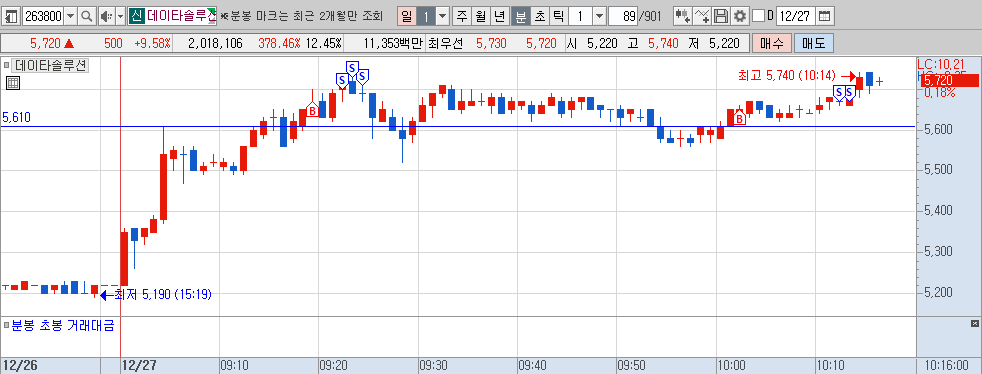Open the minute interval dropdown

(x=599, y=16)
